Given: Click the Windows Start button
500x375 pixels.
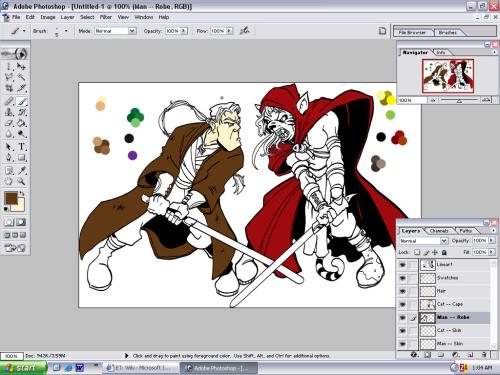Looking at the screenshot, I should (x=23, y=368).
